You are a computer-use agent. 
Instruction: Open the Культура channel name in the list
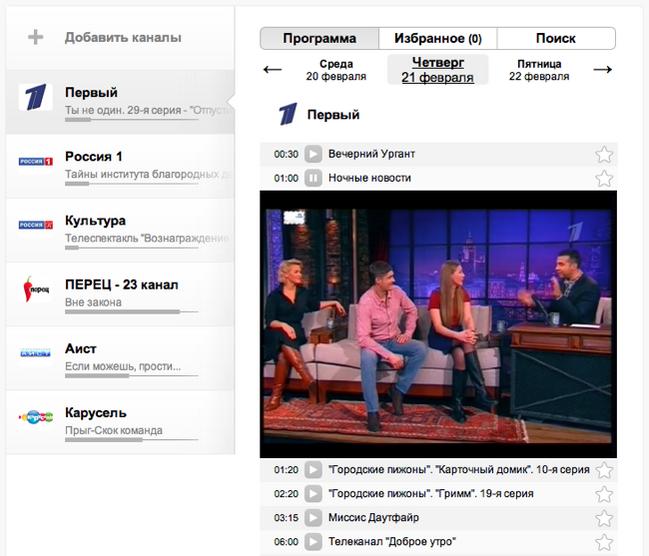point(95,221)
